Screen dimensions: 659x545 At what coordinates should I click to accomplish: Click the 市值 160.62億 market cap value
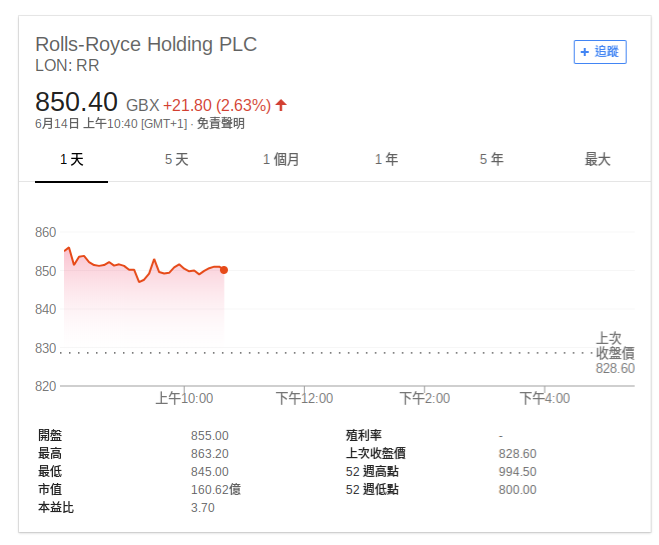click(215, 490)
